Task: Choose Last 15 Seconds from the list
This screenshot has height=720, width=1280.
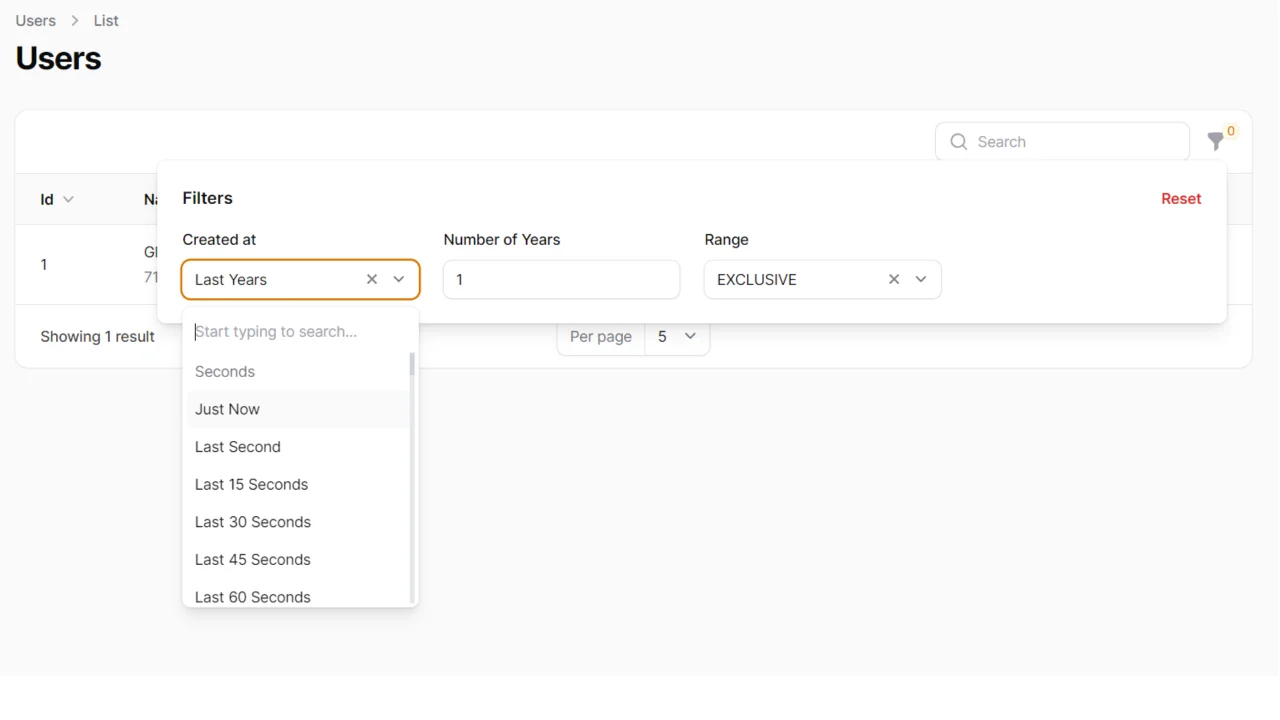Action: coord(251,484)
